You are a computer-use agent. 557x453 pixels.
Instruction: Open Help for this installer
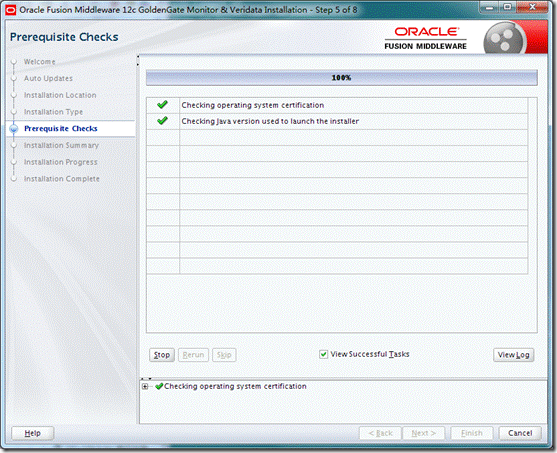32,433
